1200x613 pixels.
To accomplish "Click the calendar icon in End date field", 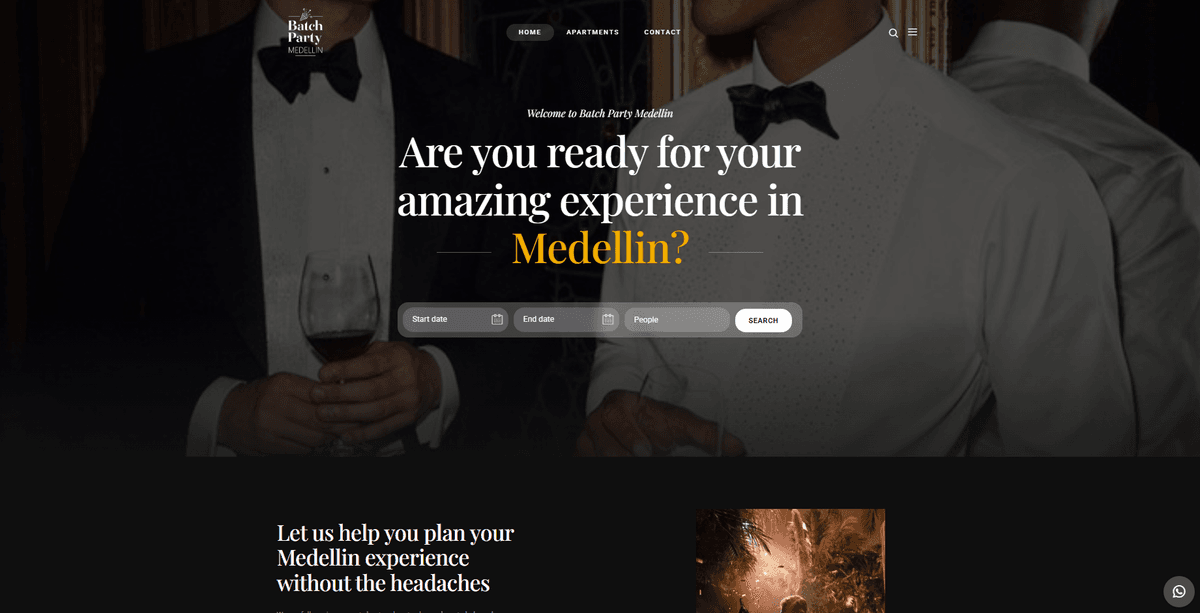I will (x=608, y=319).
